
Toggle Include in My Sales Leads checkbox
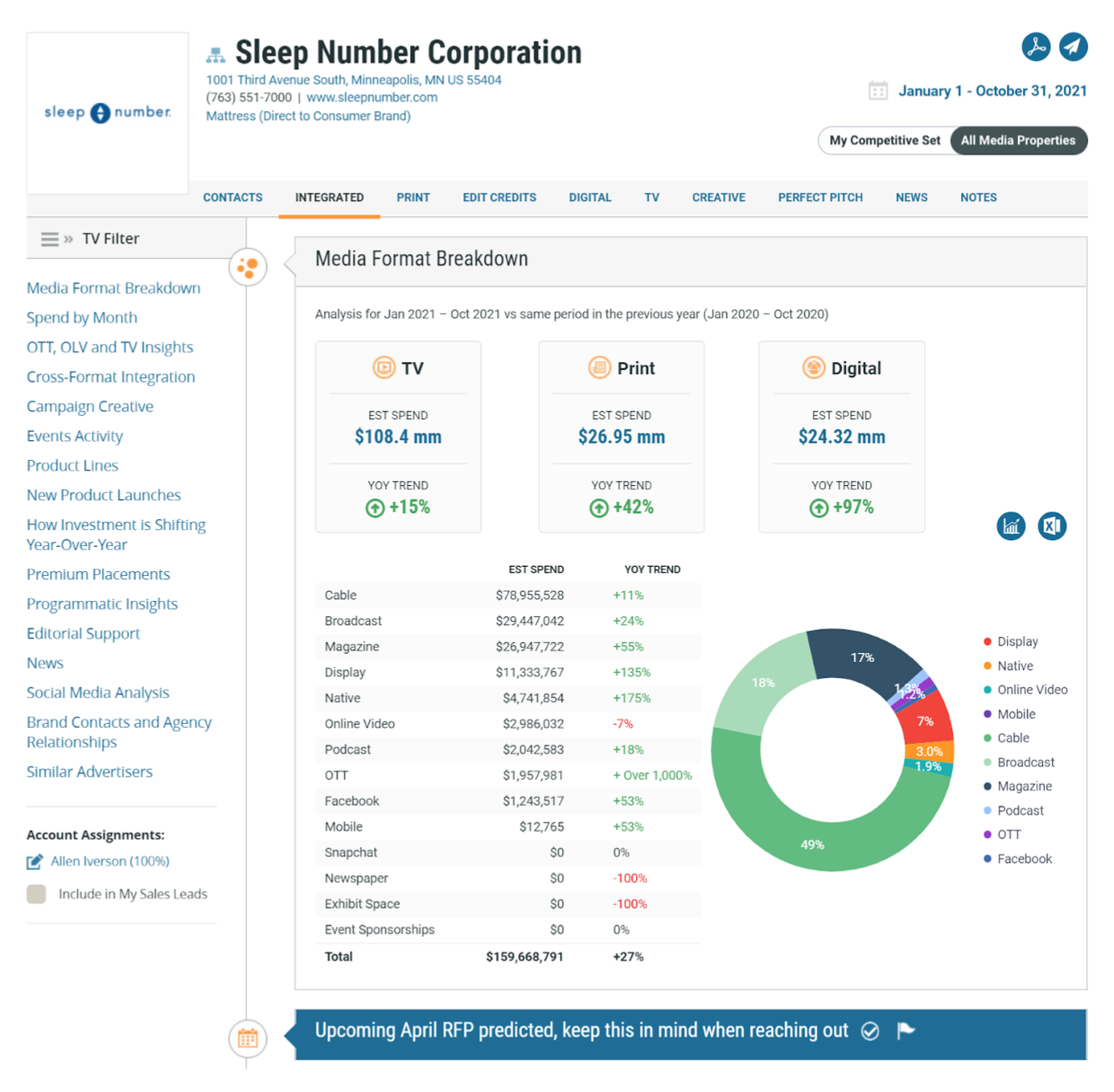point(36,894)
